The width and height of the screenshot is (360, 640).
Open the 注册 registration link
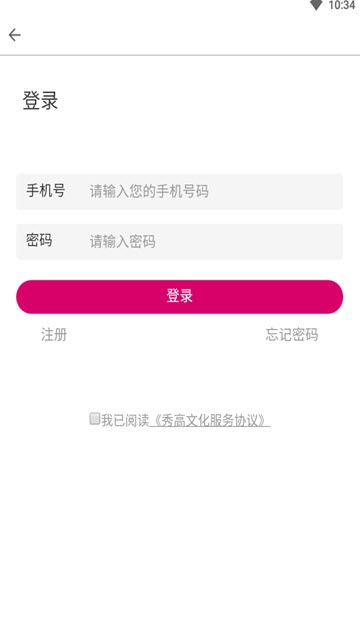pyautogui.click(x=54, y=335)
